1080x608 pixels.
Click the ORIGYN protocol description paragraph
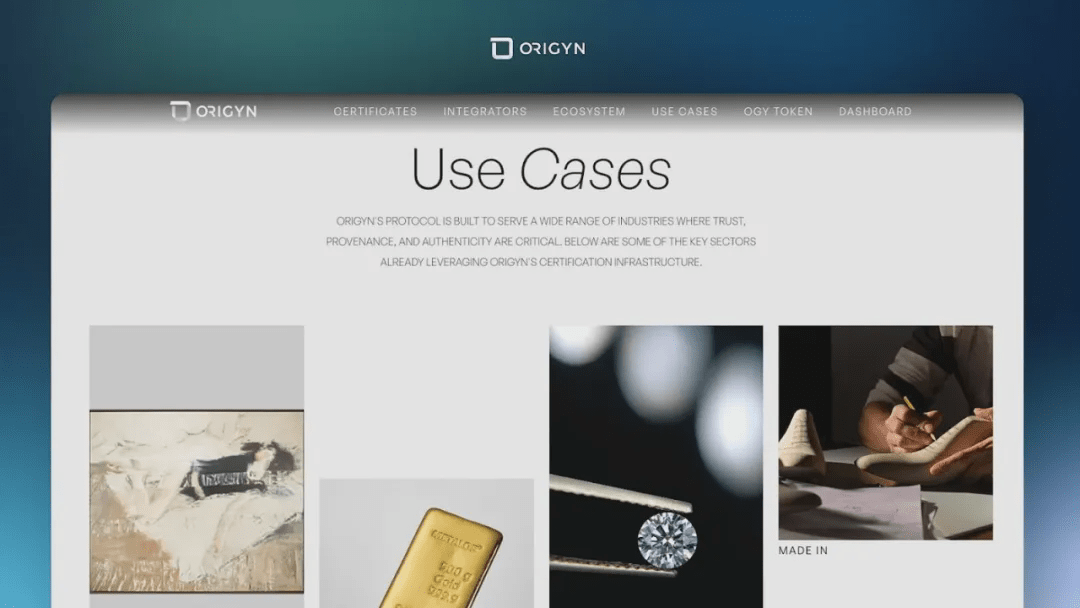click(541, 242)
